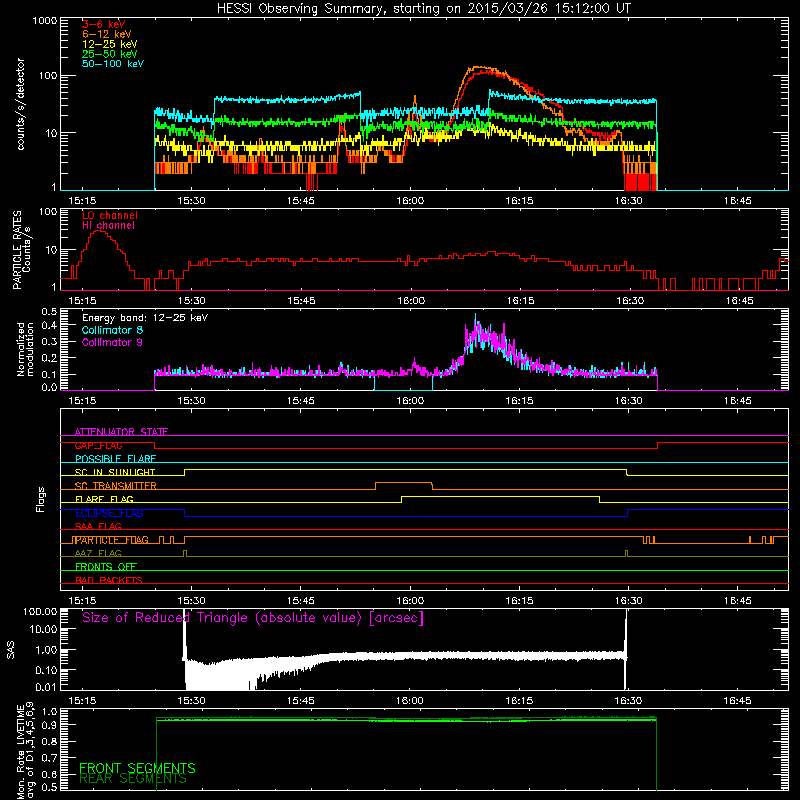
Task: Click the GAP_FLAG label
Action: 98,445
